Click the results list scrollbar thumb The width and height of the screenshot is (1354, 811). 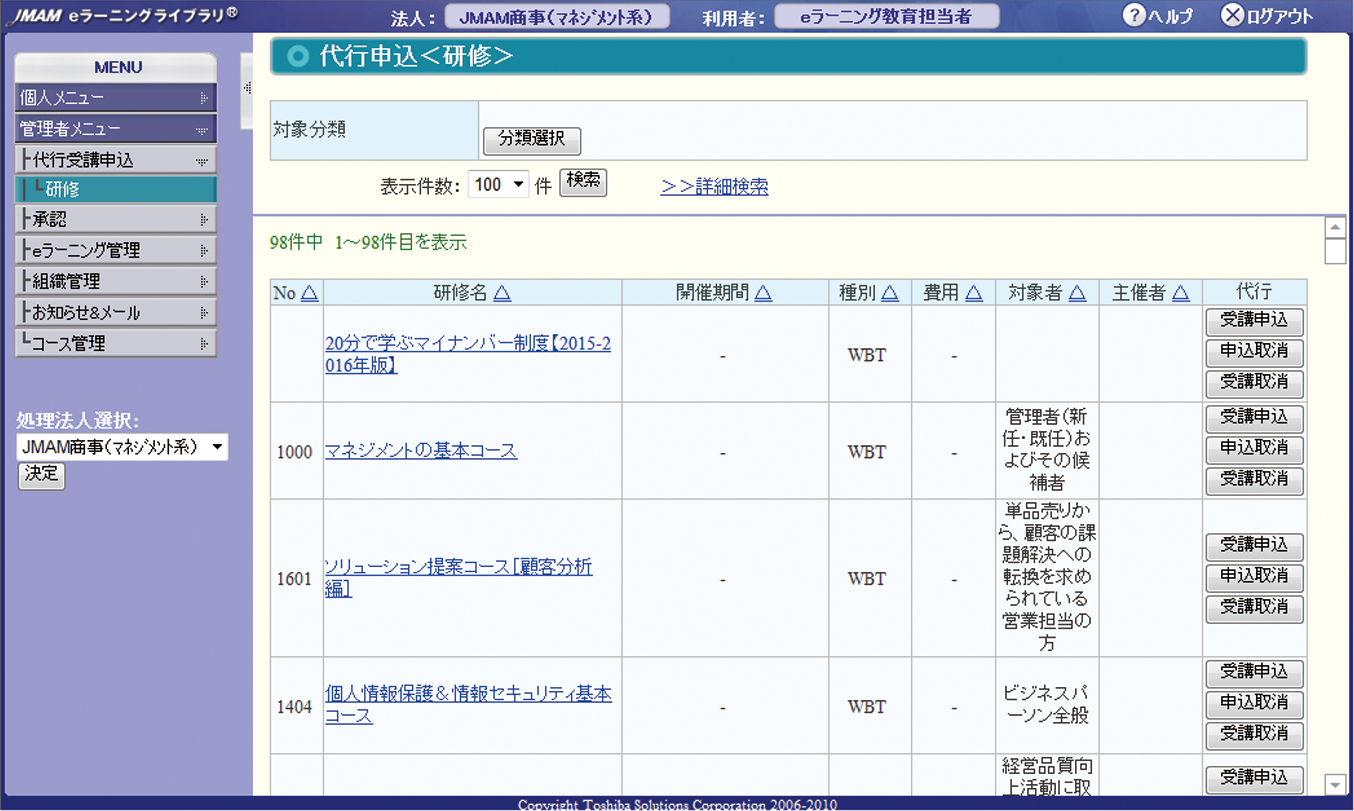point(1335,251)
